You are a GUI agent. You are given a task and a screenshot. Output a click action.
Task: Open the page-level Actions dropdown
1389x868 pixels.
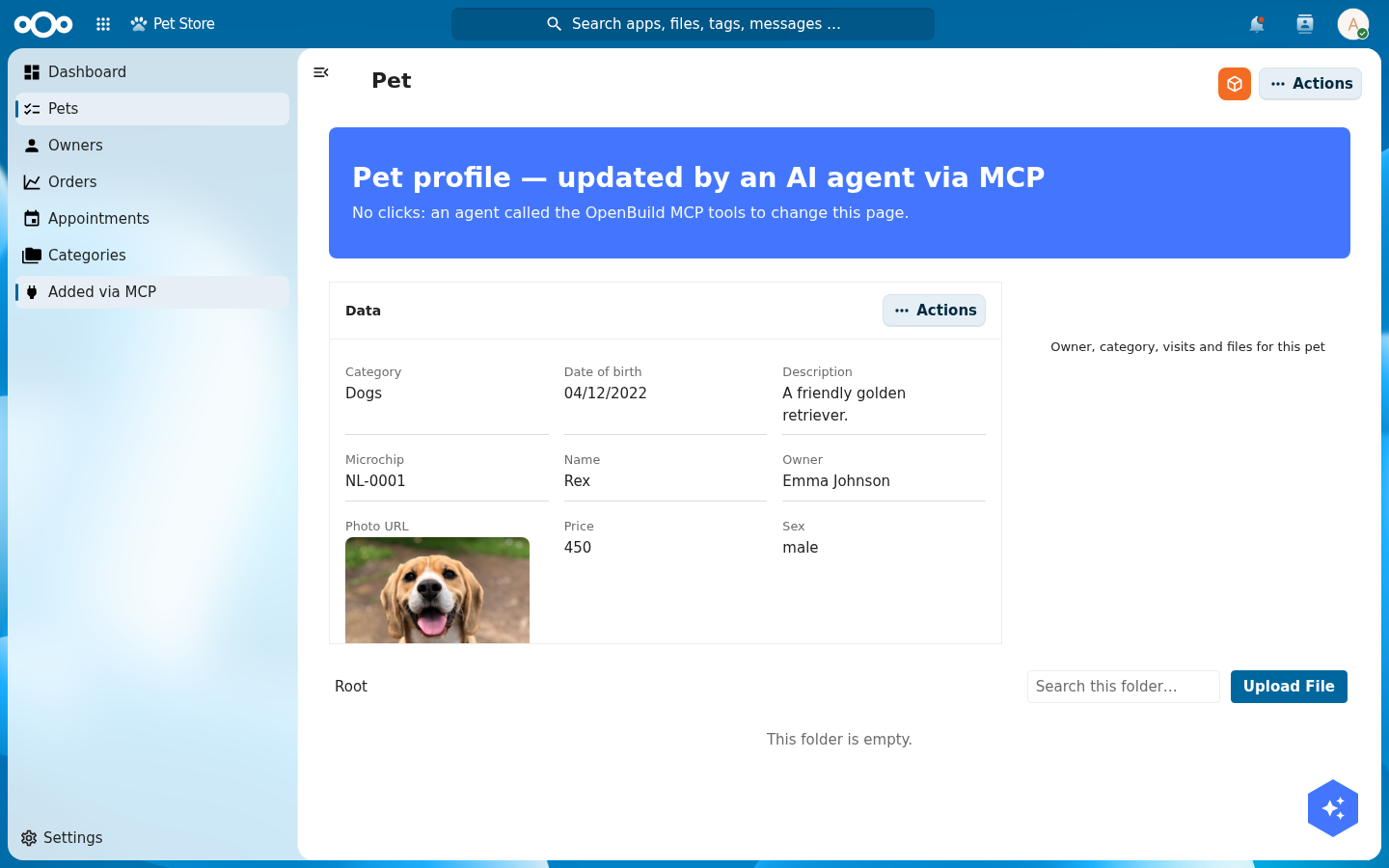coord(1310,84)
